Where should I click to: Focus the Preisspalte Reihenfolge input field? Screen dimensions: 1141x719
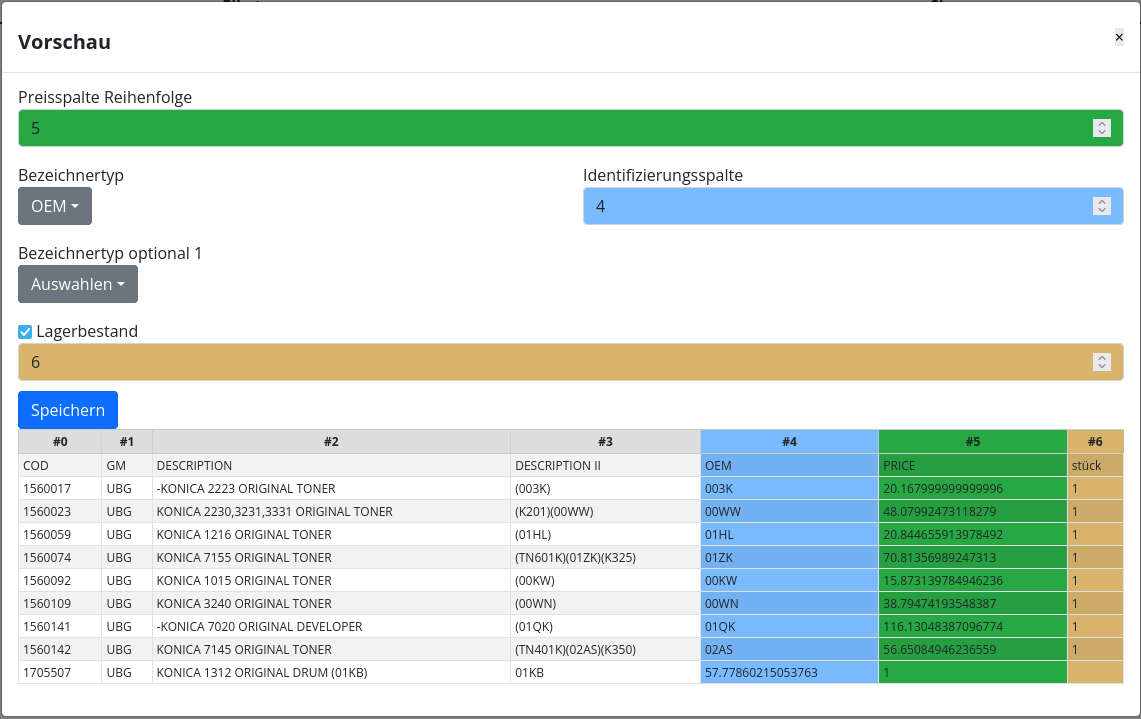550,128
